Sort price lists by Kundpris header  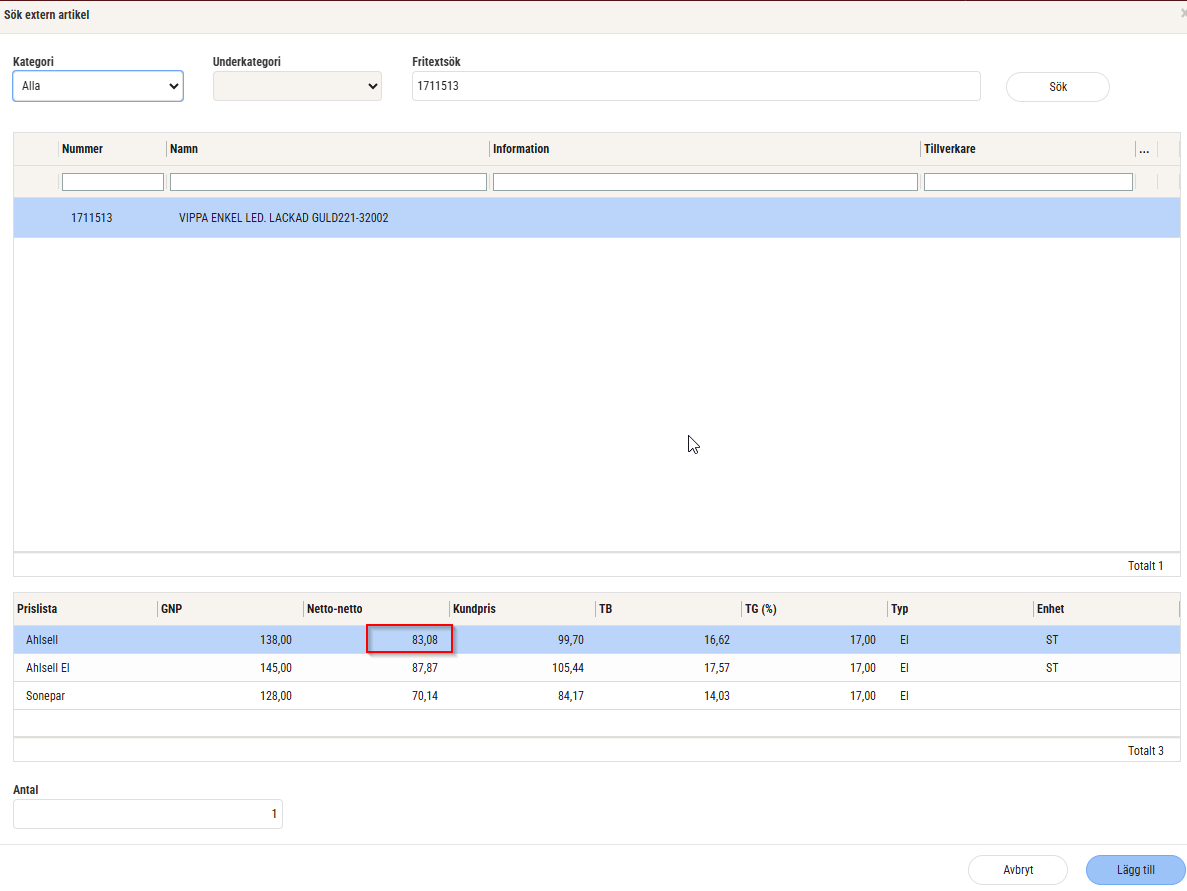point(475,609)
